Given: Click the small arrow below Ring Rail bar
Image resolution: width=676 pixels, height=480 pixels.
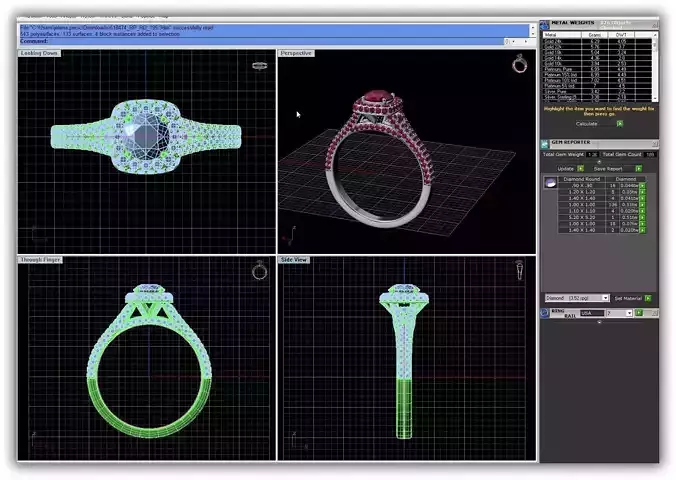Looking at the screenshot, I should click(599, 322).
